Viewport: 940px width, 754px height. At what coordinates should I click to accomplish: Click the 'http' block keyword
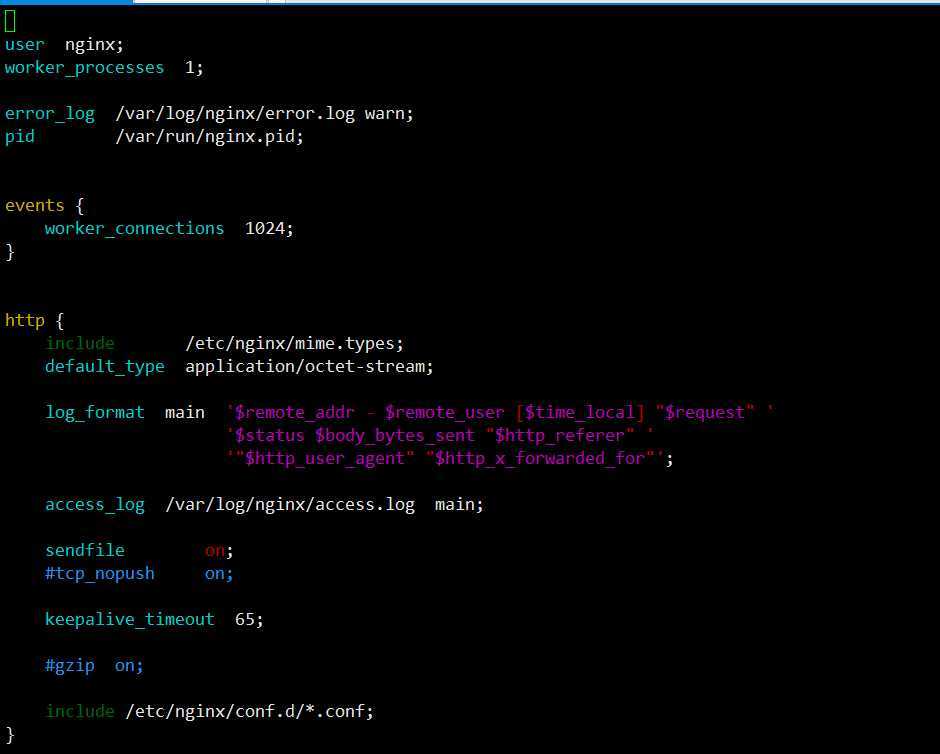25,321
